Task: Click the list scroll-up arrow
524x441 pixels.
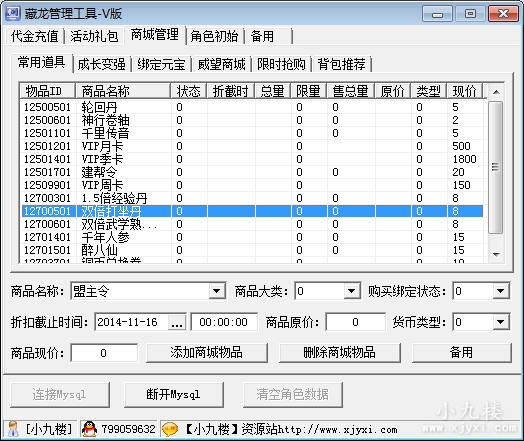Action: coord(496,92)
